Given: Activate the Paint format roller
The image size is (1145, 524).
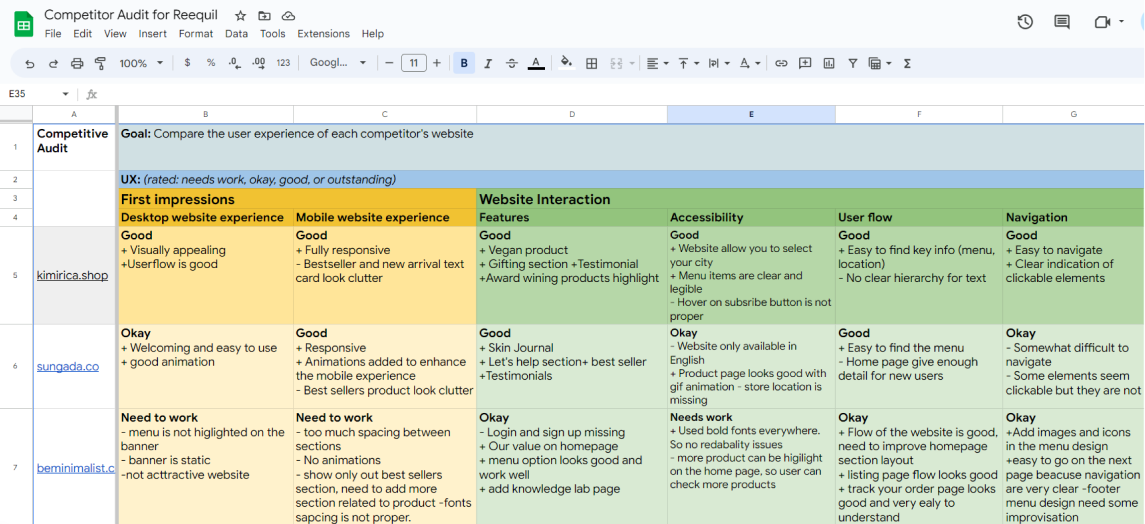Looking at the screenshot, I should tap(101, 63).
